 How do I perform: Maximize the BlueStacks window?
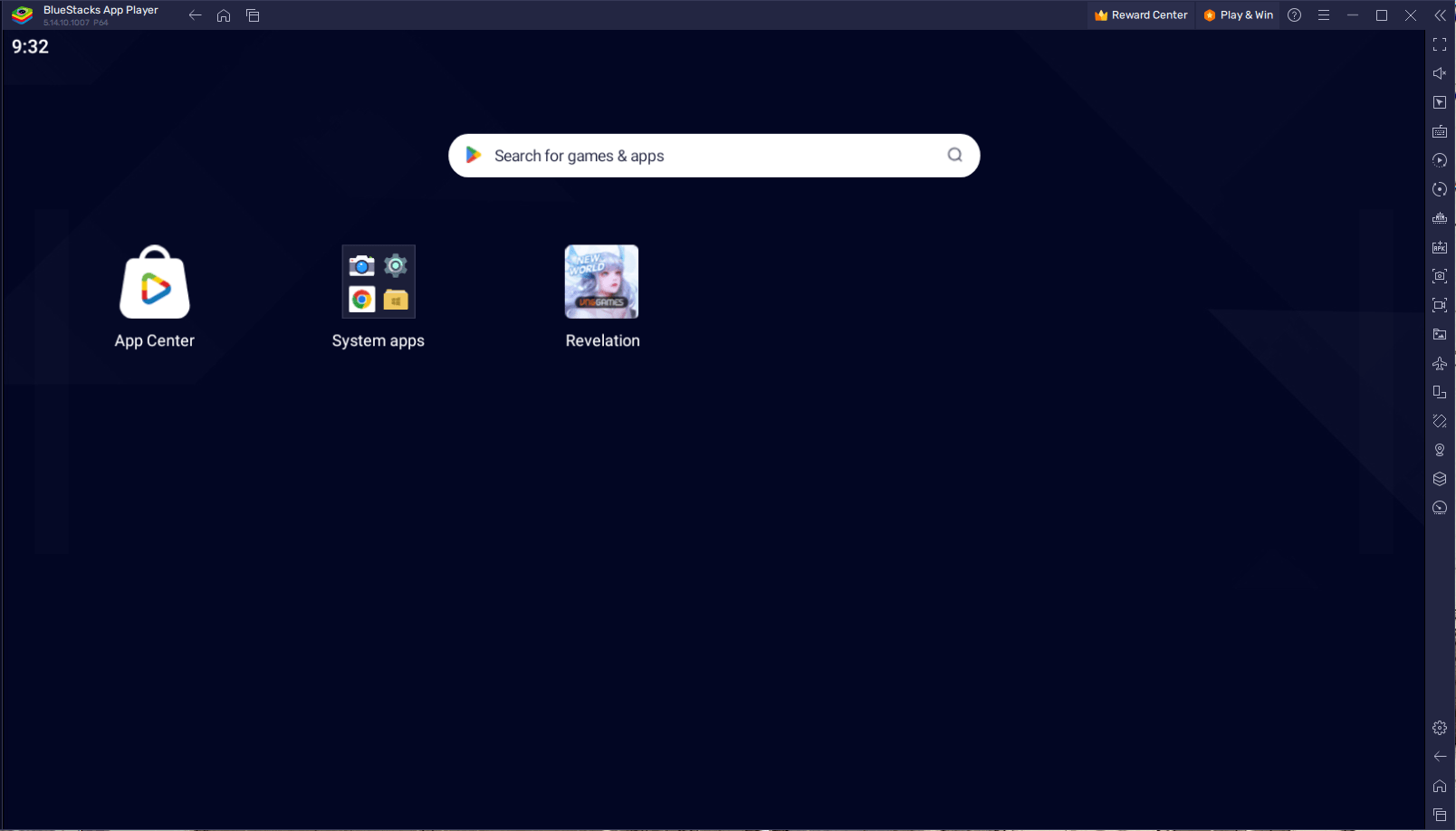(1382, 15)
